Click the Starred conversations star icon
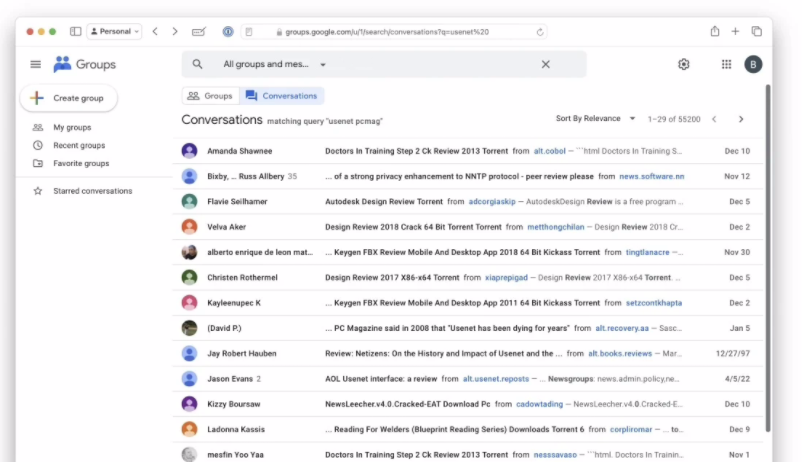The width and height of the screenshot is (802, 472). tap(38, 191)
